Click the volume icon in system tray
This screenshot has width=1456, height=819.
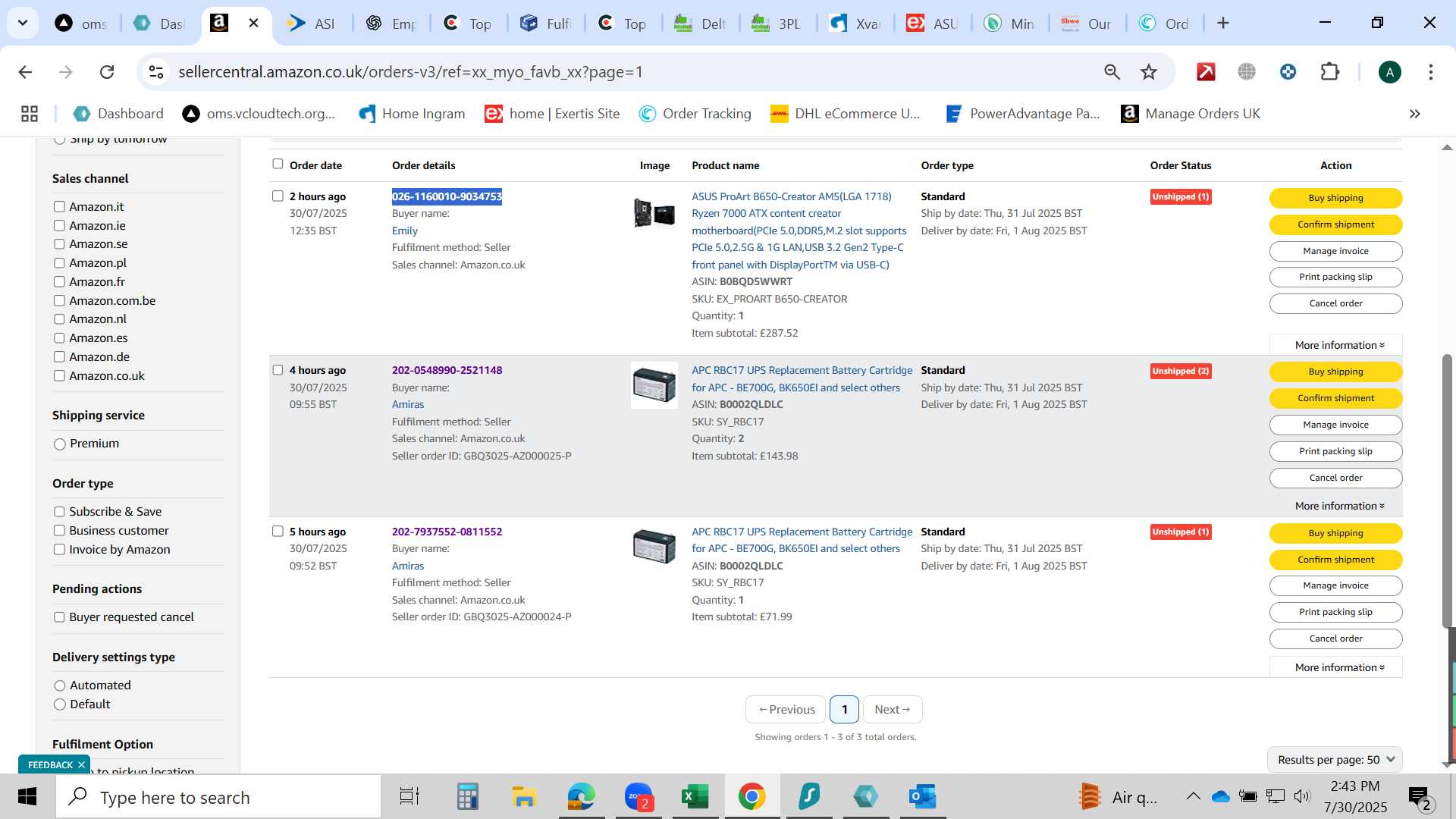pyautogui.click(x=1302, y=796)
